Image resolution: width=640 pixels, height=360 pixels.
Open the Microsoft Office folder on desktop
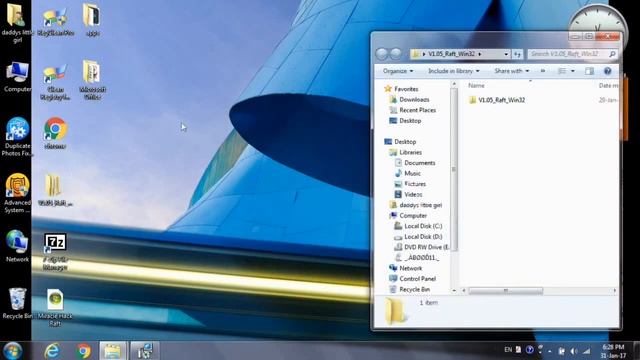tap(92, 80)
